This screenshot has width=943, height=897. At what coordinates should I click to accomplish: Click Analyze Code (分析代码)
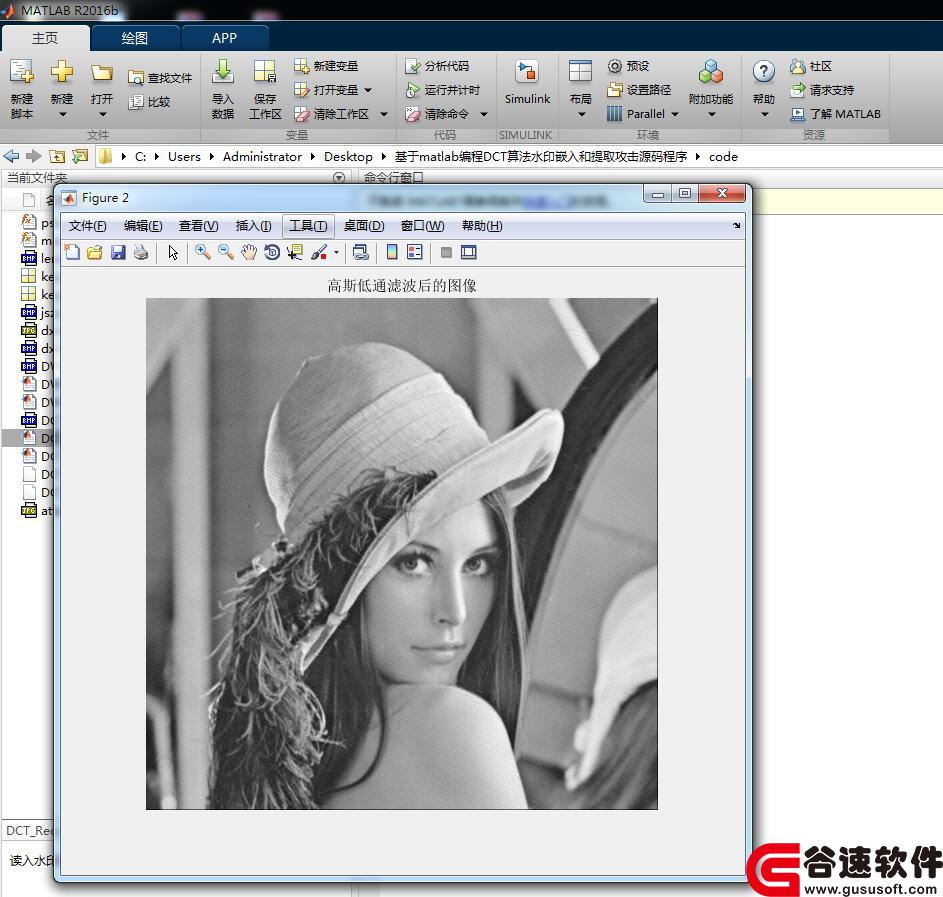pyautogui.click(x=437, y=66)
